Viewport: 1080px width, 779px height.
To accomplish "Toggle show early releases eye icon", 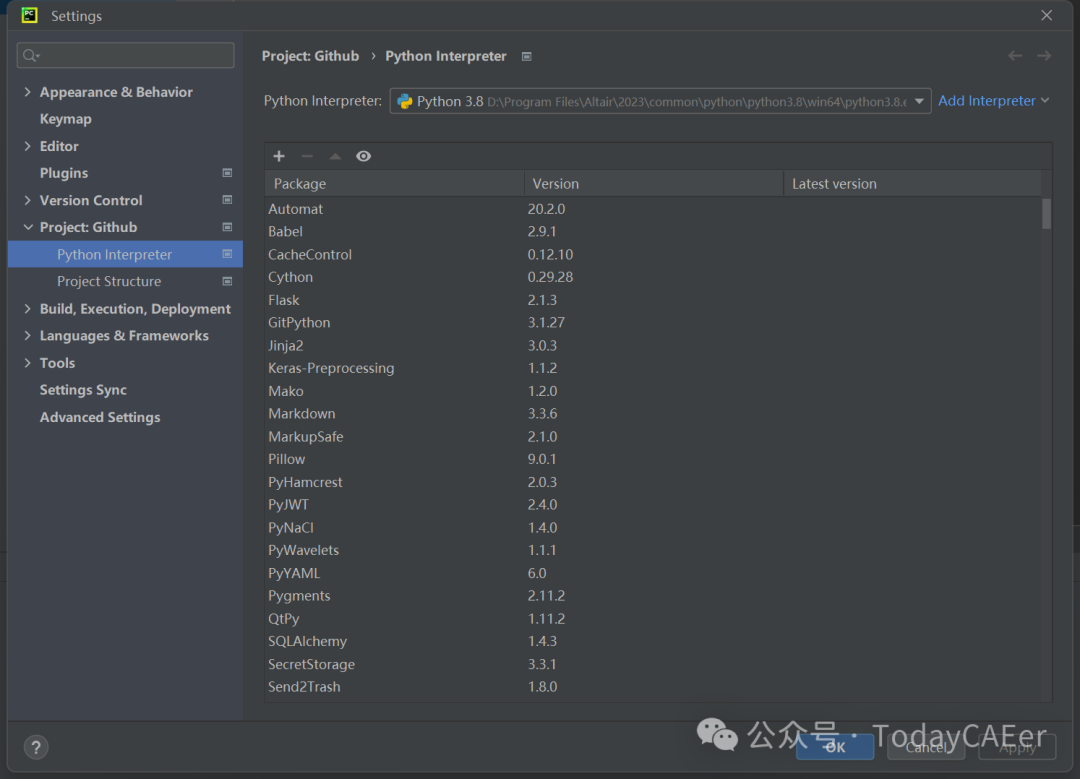I will pos(364,156).
